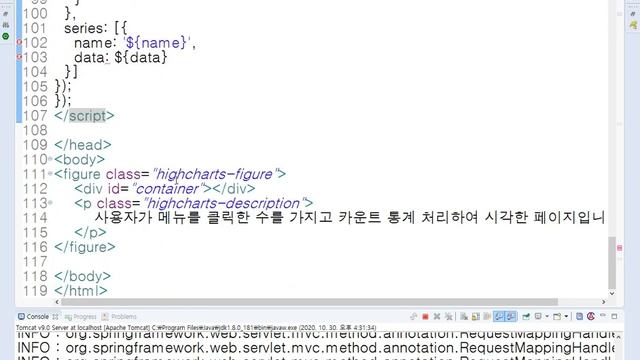Toggle Scroll Lock in the console toolbar
Screen dimensions: 640x360
476,316
